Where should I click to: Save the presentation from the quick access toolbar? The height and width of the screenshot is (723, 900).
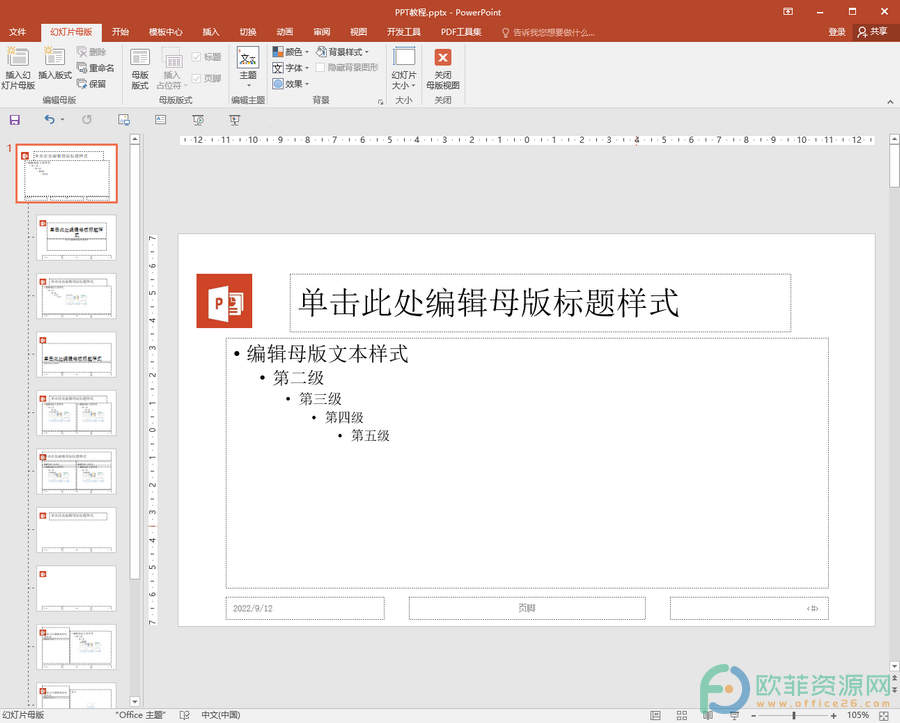(x=15, y=120)
